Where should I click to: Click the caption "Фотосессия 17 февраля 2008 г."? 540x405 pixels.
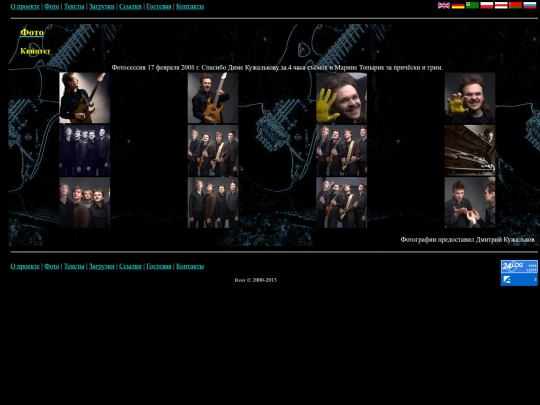156,68
